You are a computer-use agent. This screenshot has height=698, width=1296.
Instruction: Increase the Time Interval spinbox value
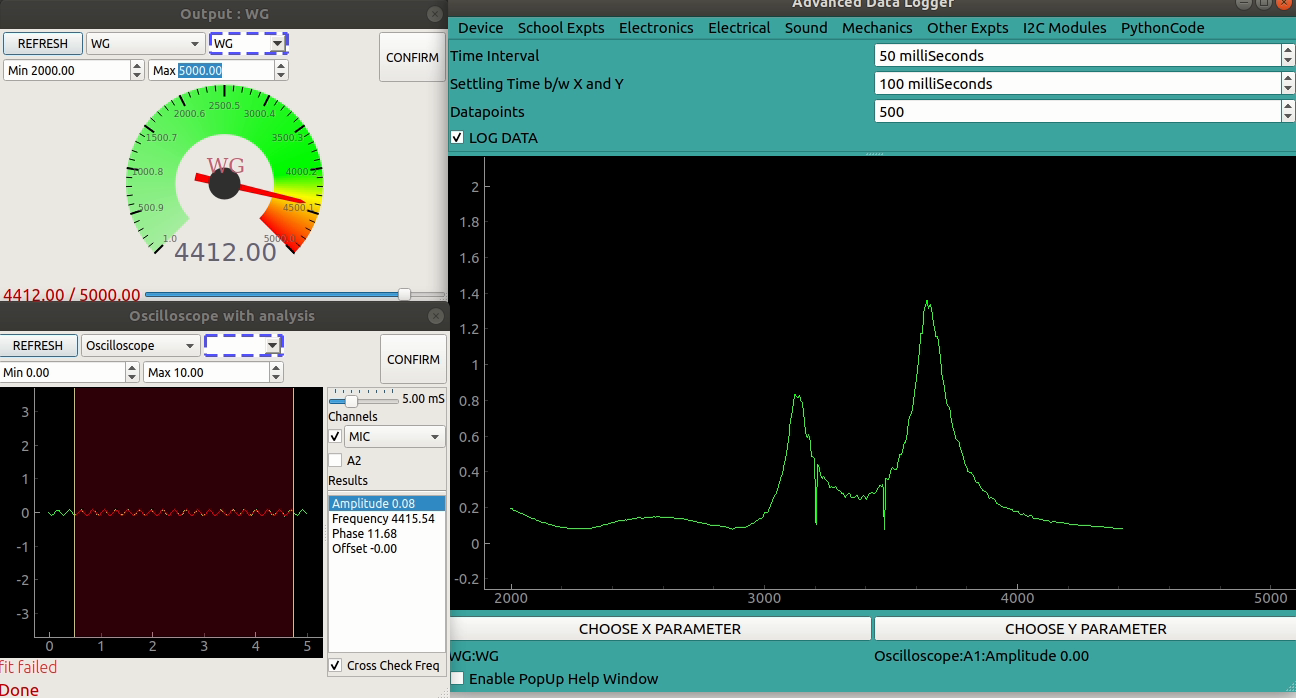1287,50
